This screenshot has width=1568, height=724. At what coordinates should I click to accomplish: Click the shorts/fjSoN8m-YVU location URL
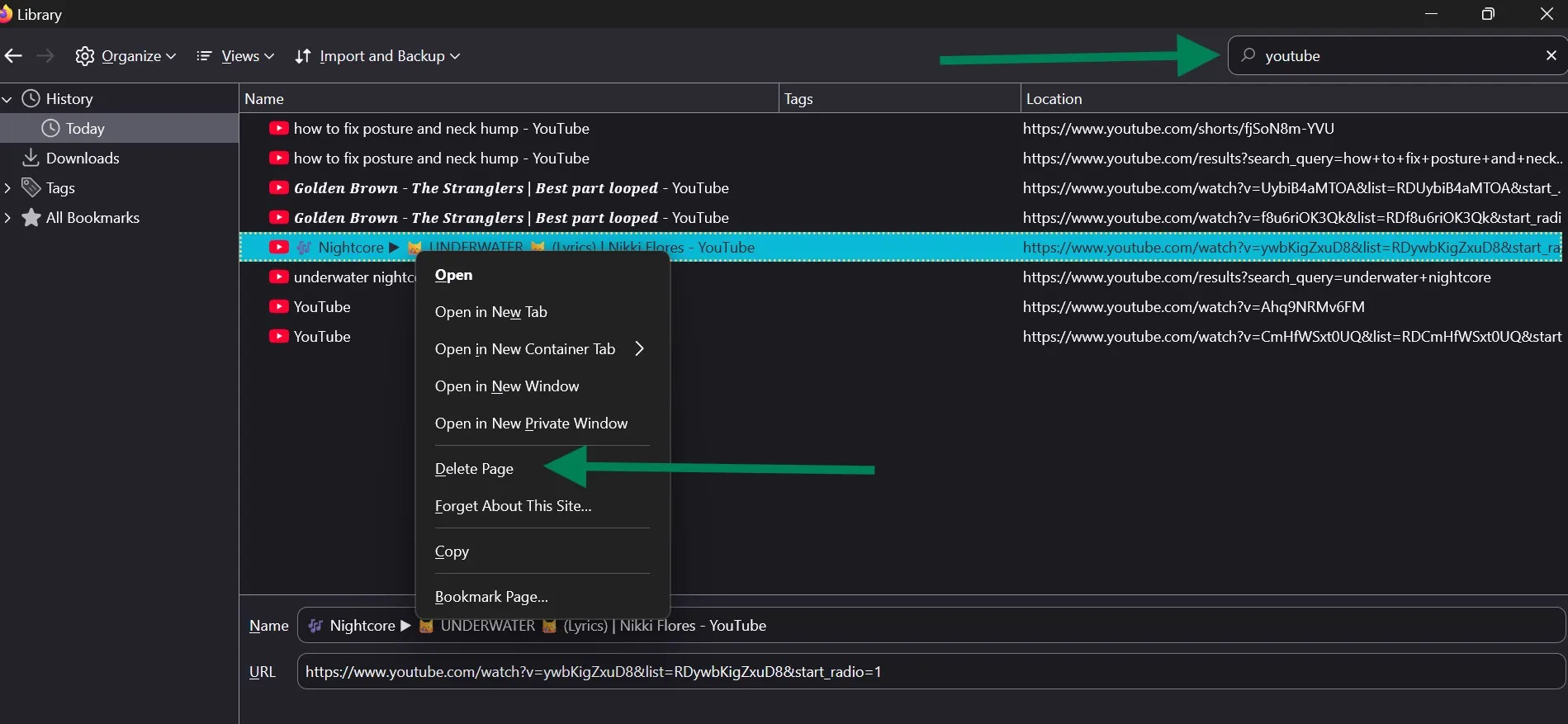click(1178, 128)
